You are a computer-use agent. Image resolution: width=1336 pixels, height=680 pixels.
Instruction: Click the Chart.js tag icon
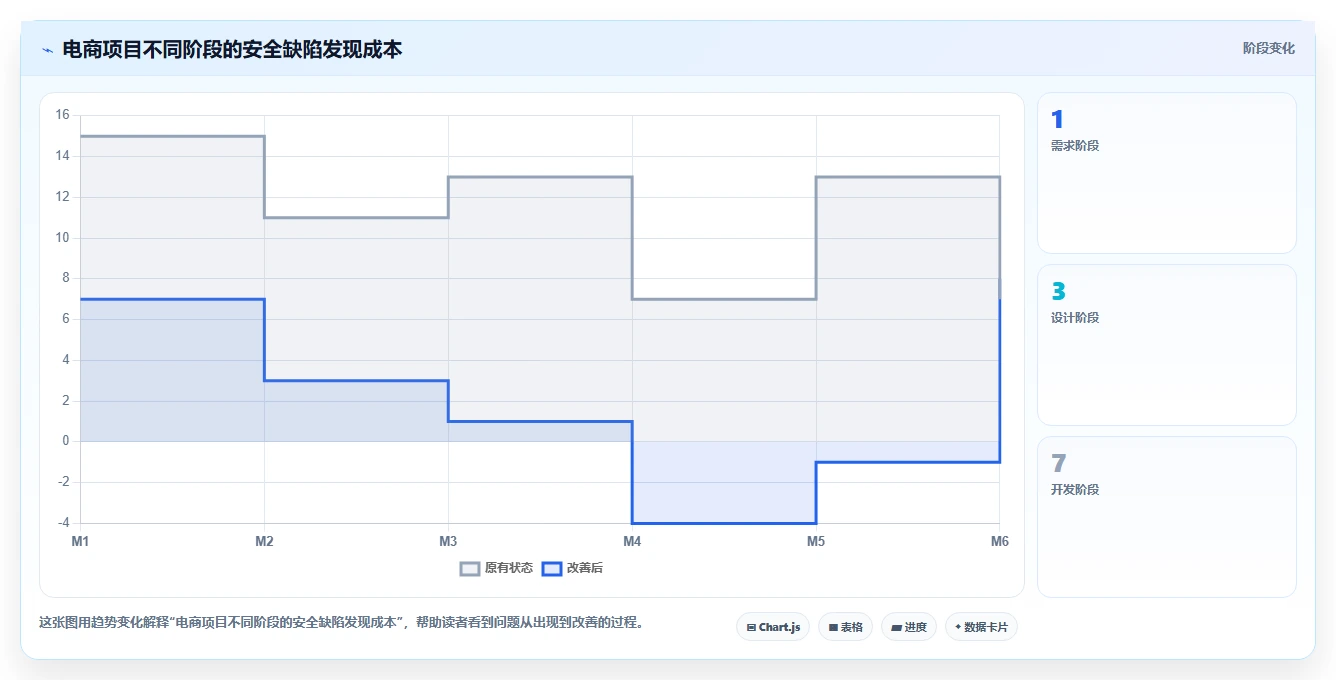pos(751,628)
